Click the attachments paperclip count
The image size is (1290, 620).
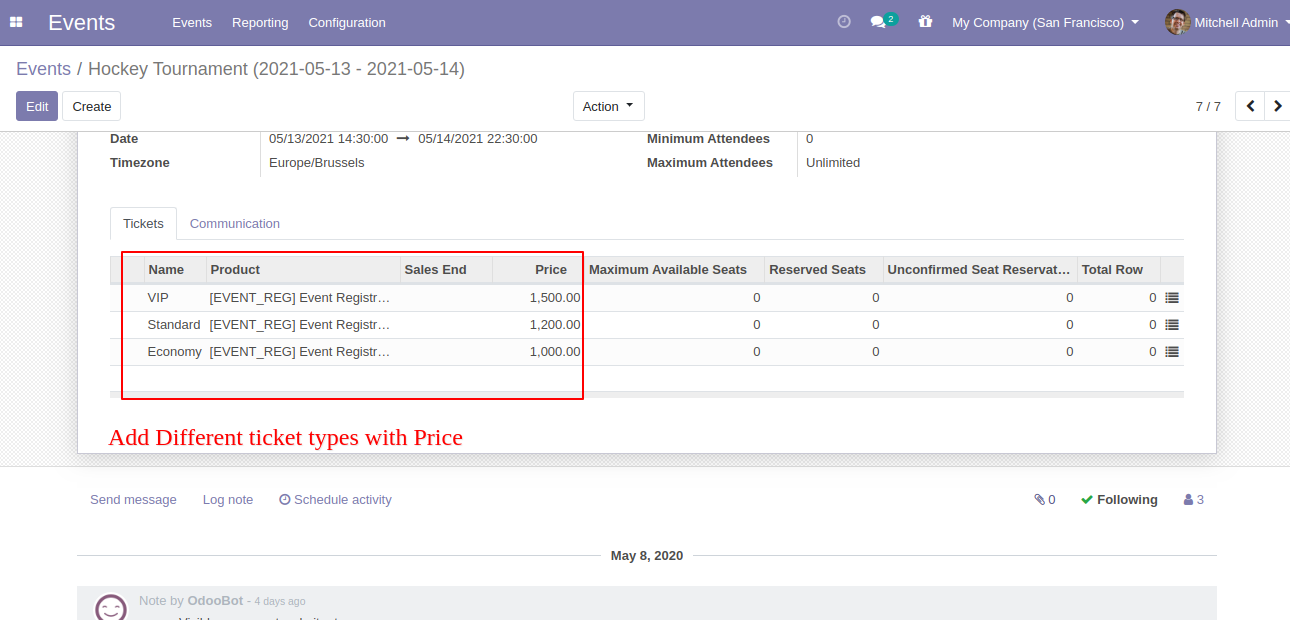click(x=1044, y=500)
